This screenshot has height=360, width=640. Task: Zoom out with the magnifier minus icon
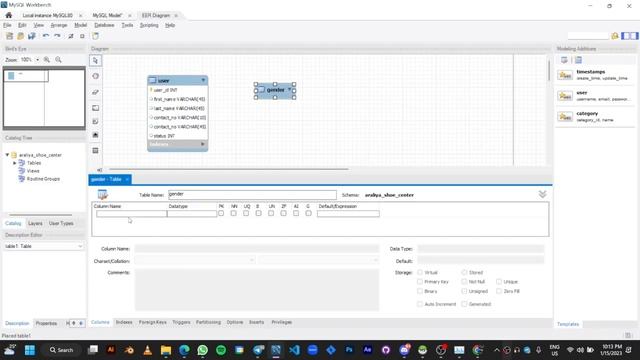click(58, 60)
